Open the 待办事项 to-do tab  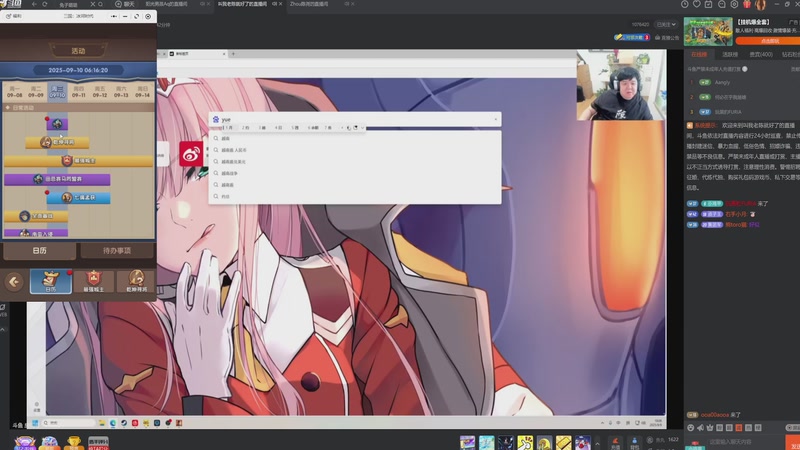point(117,251)
